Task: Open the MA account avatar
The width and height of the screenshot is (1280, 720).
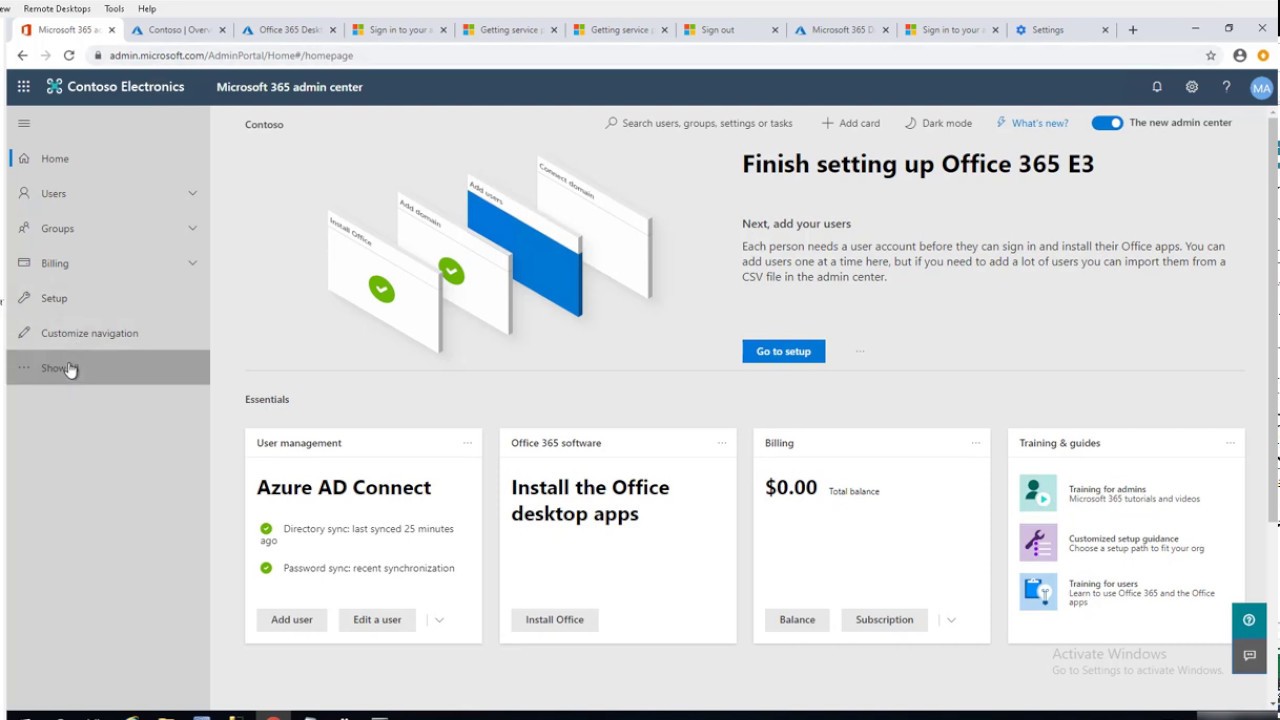Action: point(1261,88)
